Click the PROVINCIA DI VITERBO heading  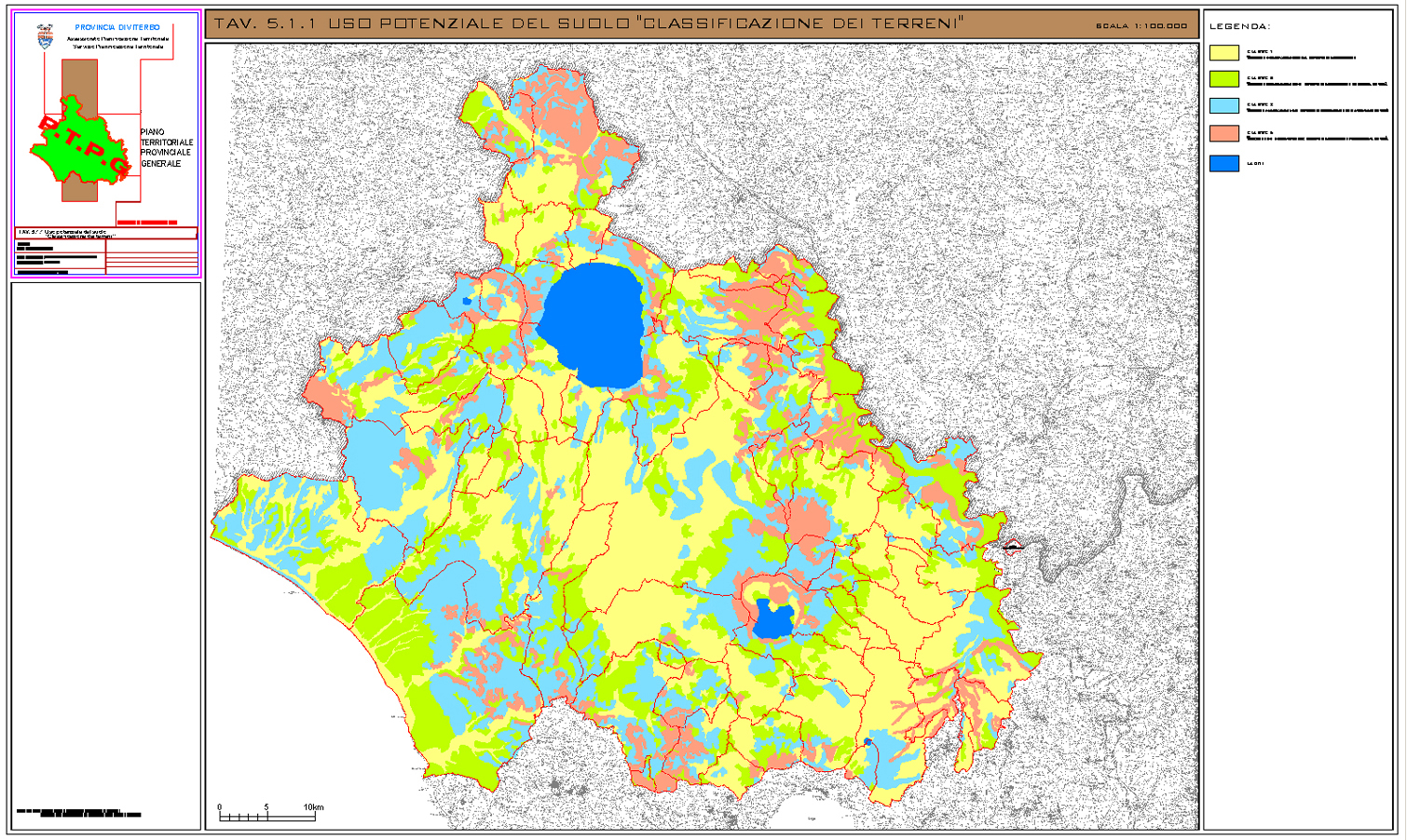click(x=117, y=27)
